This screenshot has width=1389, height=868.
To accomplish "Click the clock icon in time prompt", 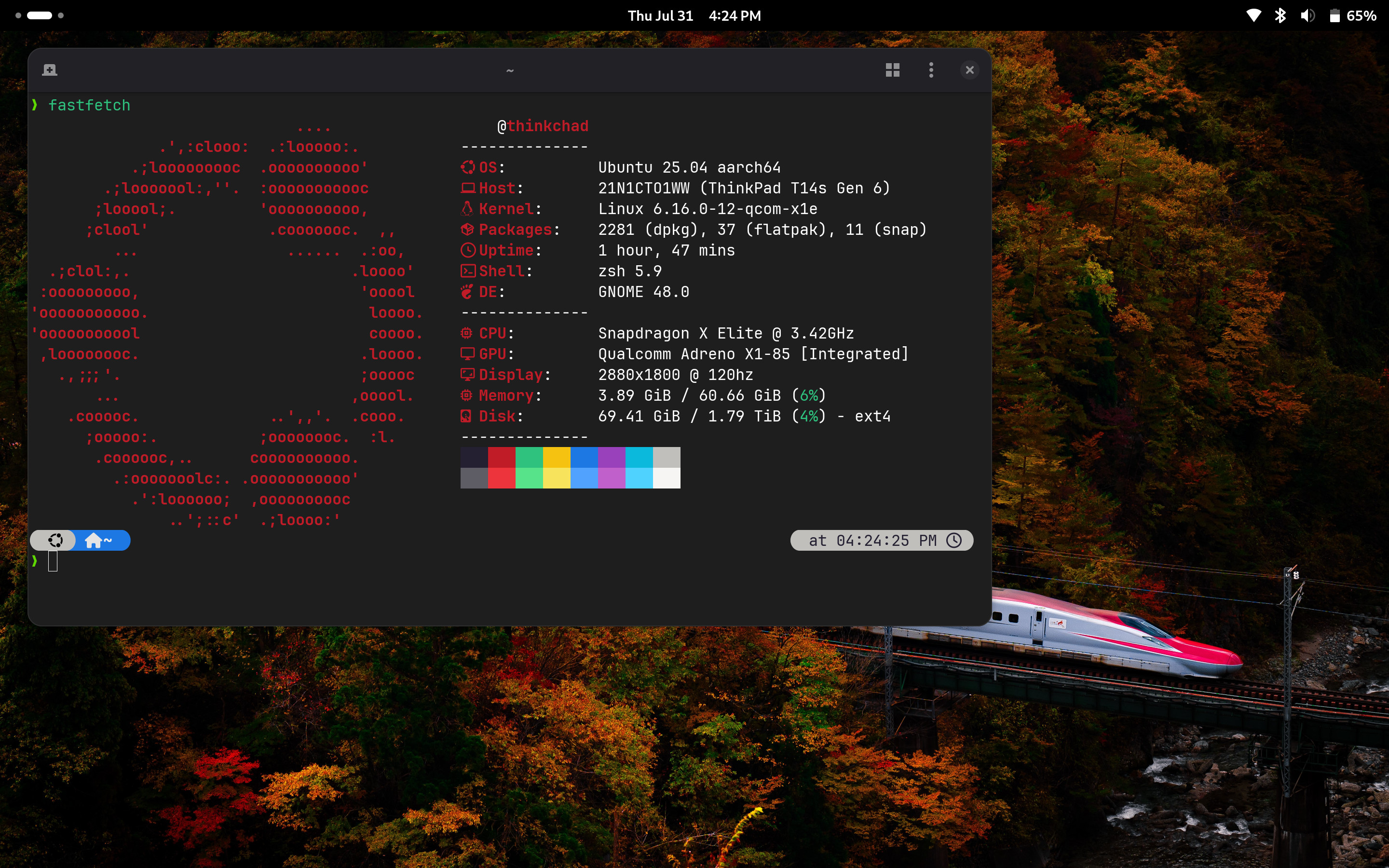I will point(954,540).
